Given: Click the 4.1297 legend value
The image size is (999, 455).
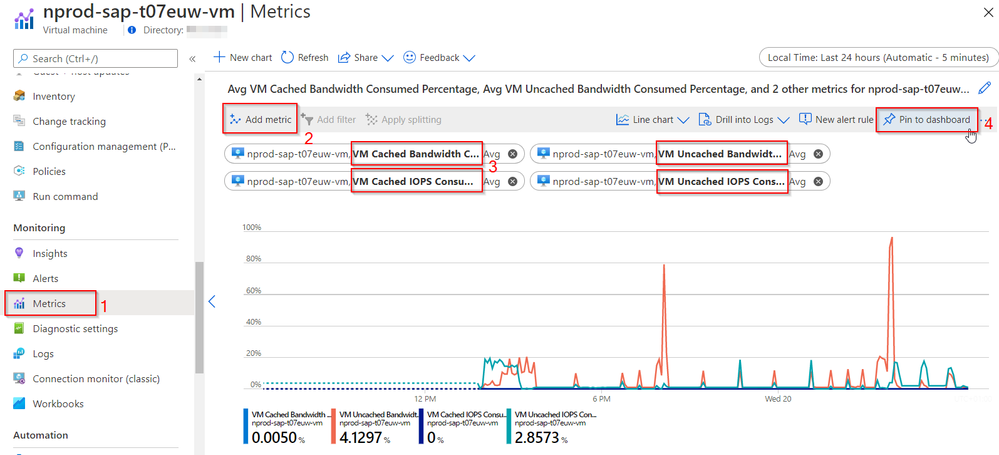Looking at the screenshot, I should tap(363, 437).
